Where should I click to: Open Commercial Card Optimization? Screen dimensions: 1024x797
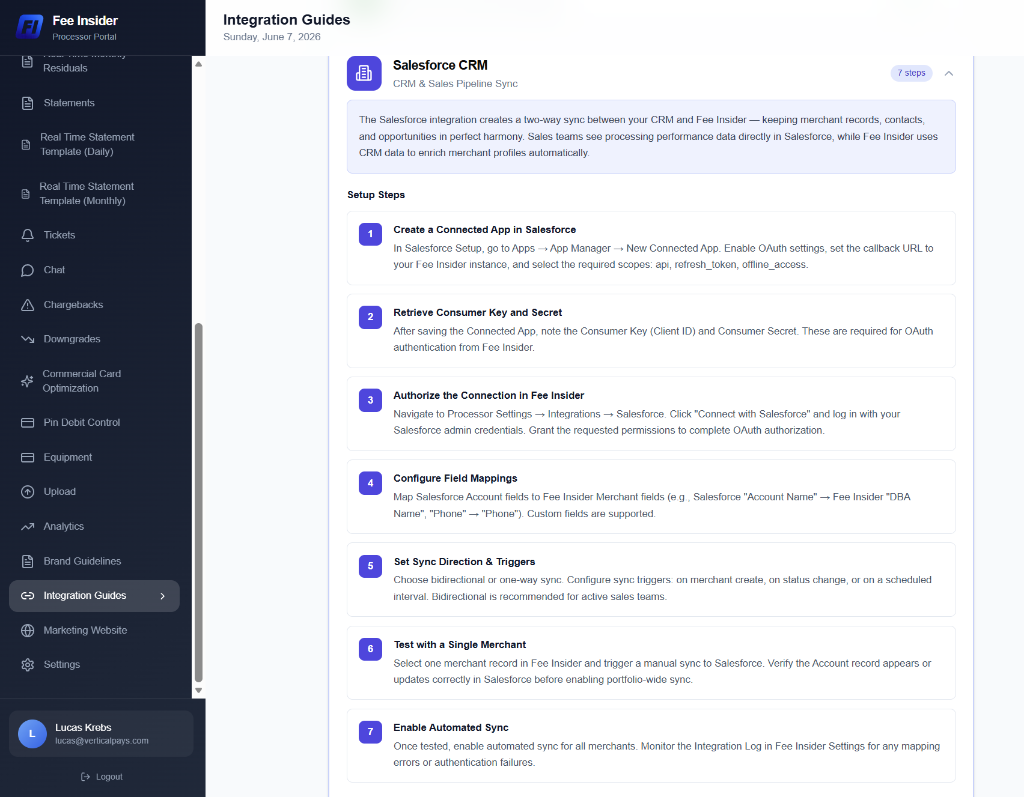(x=94, y=381)
